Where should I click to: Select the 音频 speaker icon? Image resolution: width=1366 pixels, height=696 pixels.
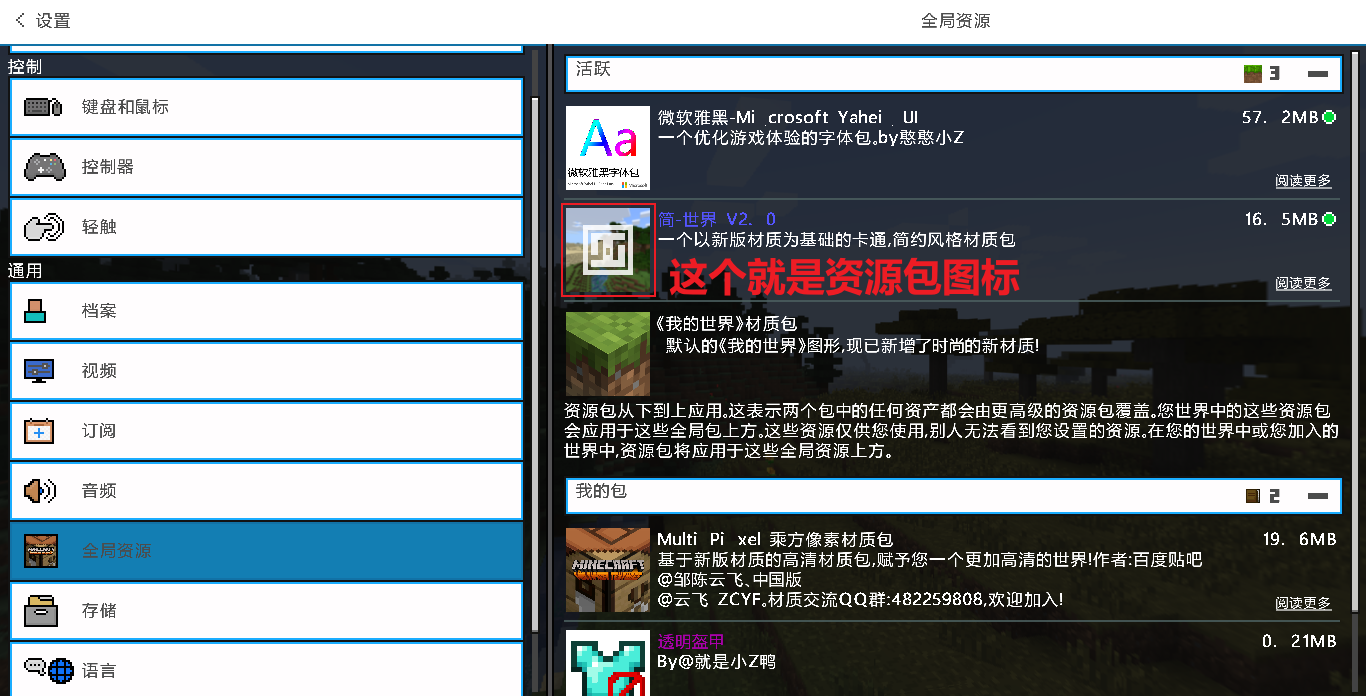point(40,491)
